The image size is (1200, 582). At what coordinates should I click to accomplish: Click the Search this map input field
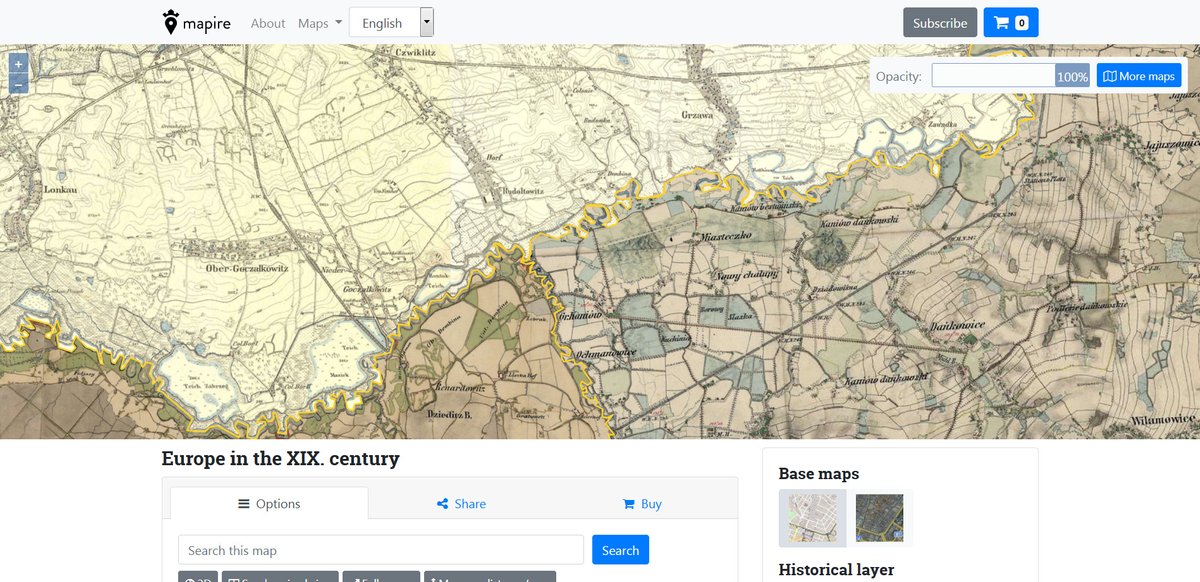(x=380, y=549)
